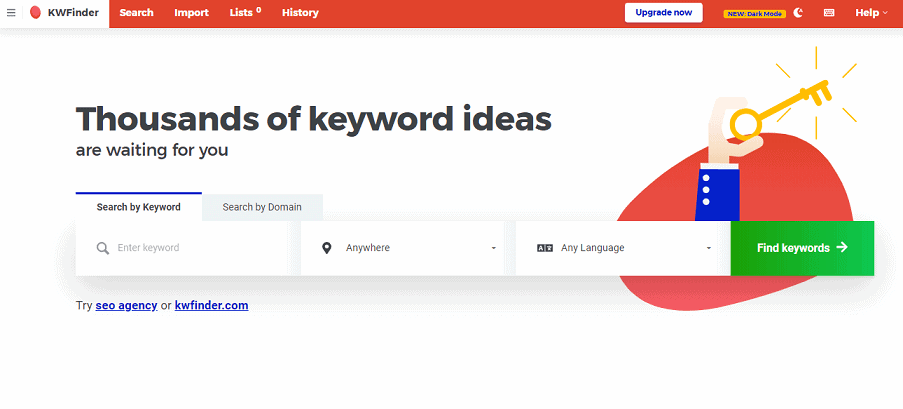Switch to Search by Domain tab
The width and height of the screenshot is (903, 409).
point(262,207)
